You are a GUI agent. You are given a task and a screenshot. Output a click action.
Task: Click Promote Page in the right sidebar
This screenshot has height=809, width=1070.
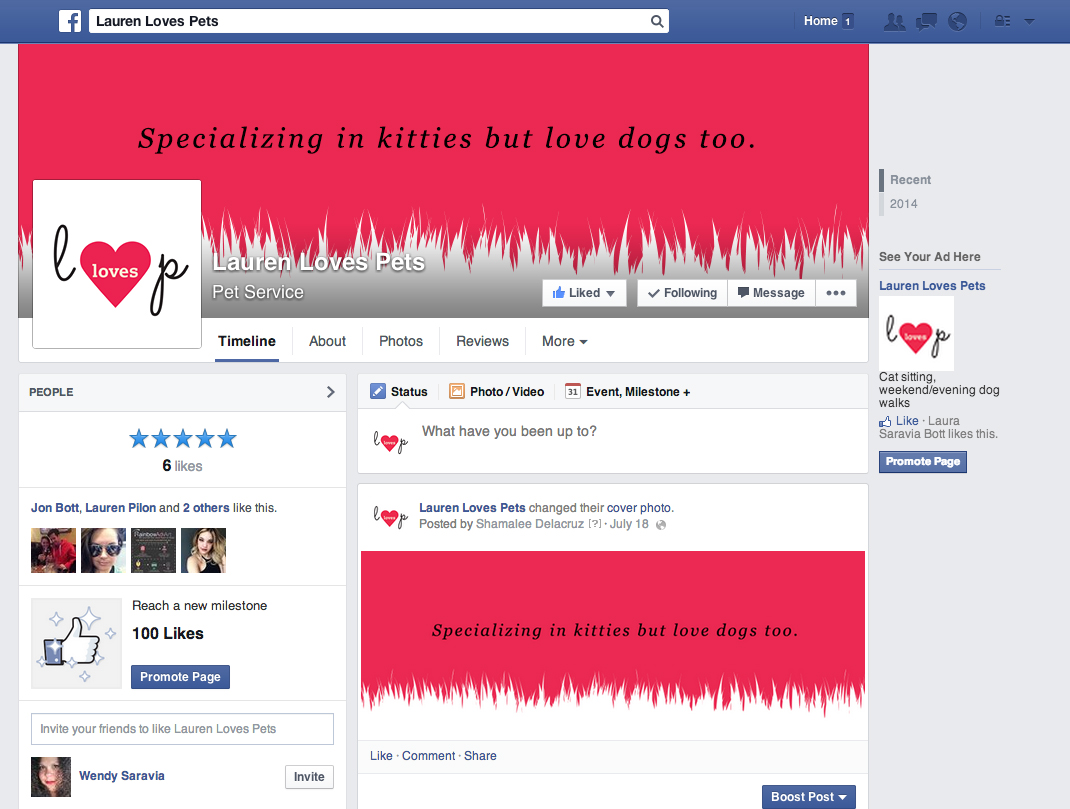923,462
